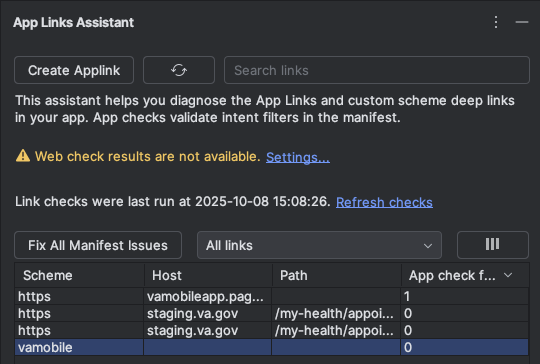Sort by the Path column header

click(336, 275)
